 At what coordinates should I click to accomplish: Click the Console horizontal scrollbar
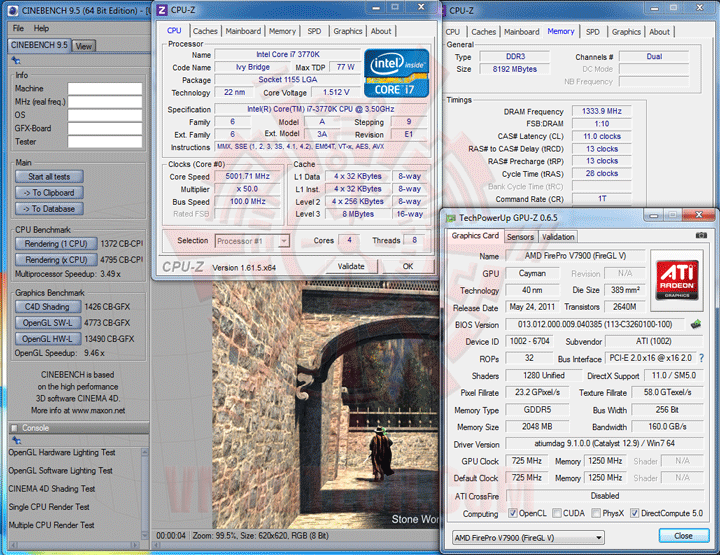pos(74,545)
